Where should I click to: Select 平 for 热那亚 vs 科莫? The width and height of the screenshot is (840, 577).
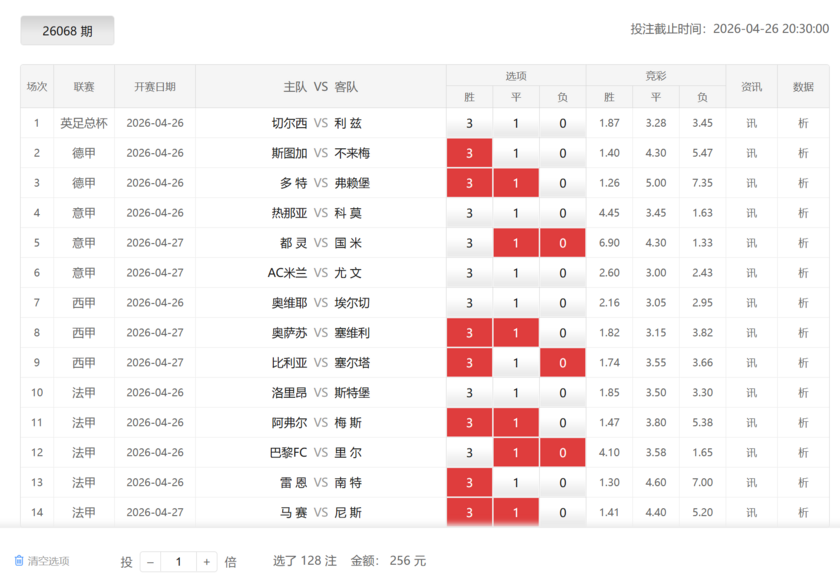516,212
